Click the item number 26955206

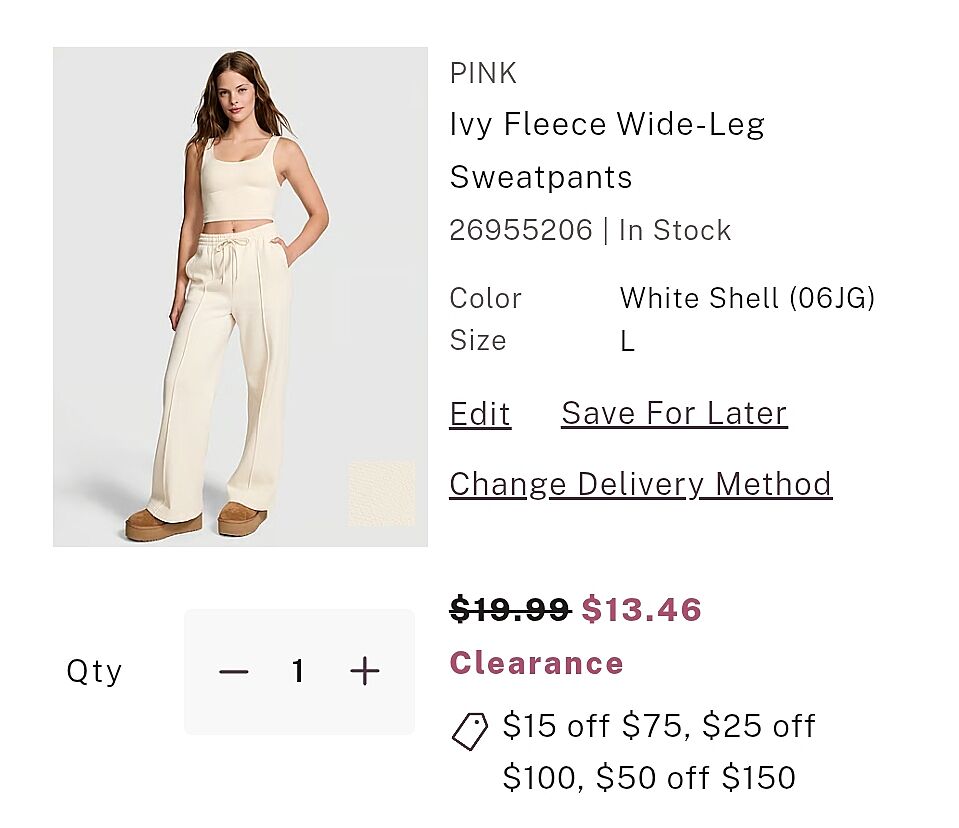pyautogui.click(x=521, y=230)
